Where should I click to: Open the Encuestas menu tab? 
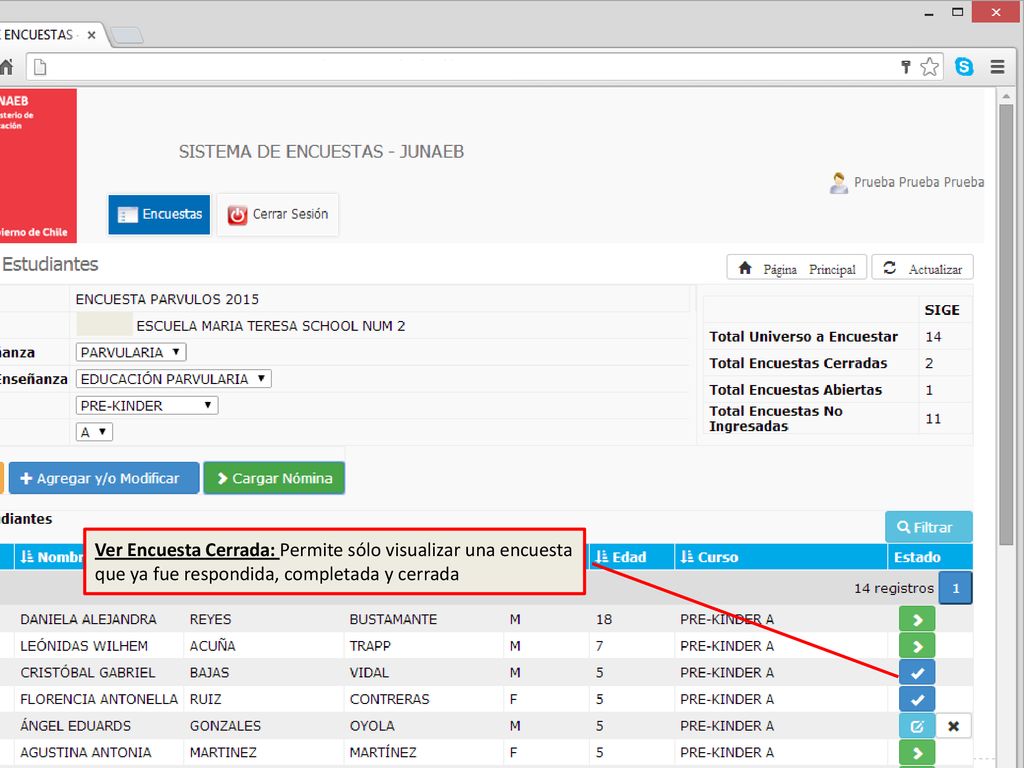click(159, 214)
